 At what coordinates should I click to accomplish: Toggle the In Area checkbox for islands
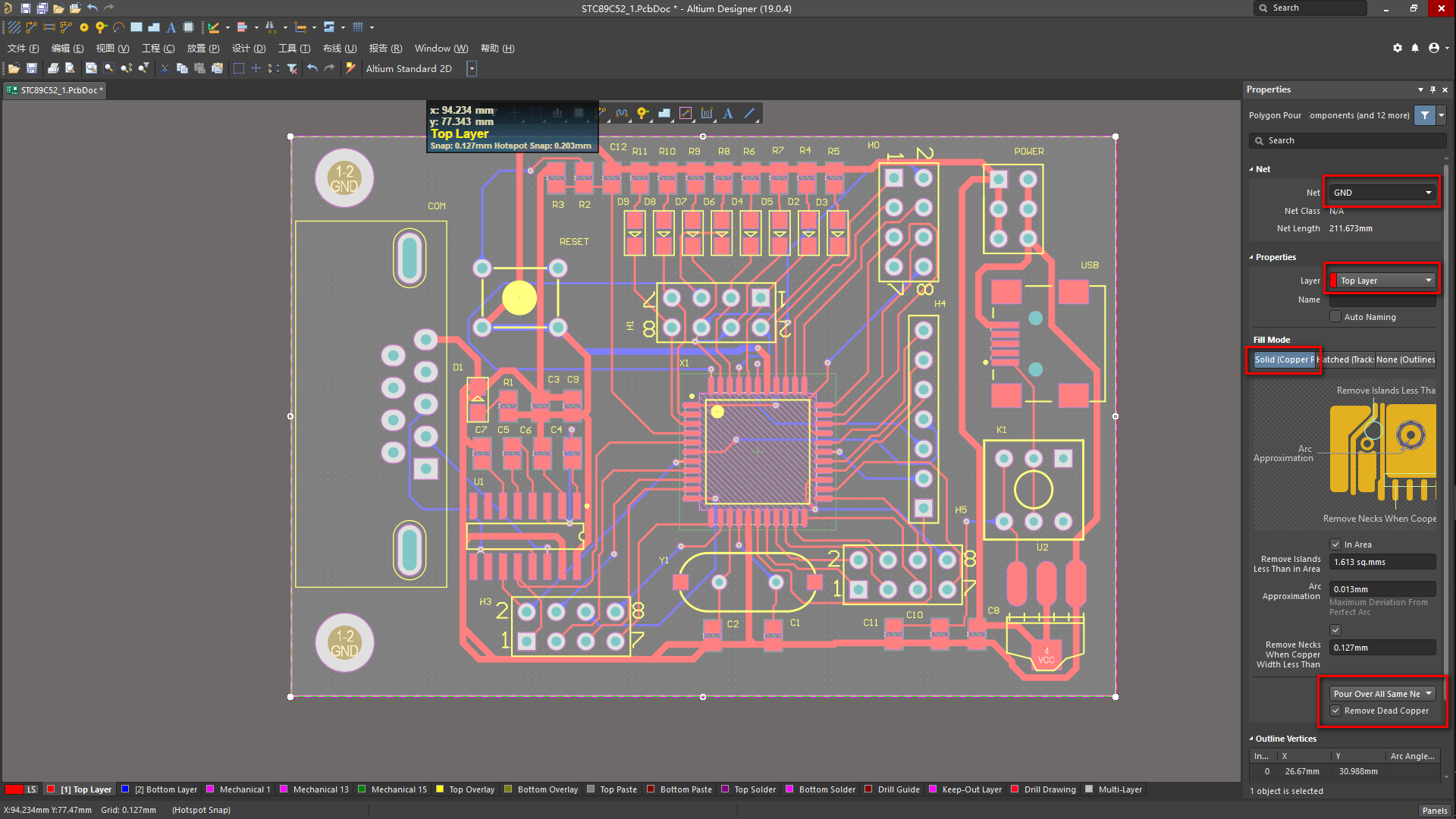point(1335,544)
